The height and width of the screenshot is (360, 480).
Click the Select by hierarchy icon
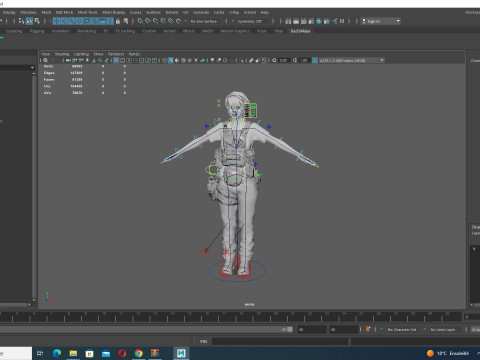tap(21, 21)
